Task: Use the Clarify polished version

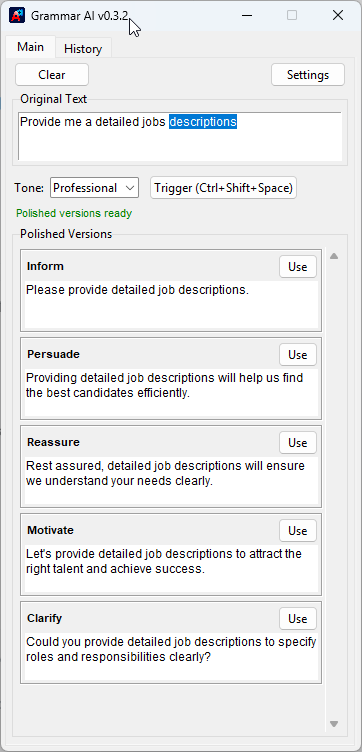Action: pos(298,619)
